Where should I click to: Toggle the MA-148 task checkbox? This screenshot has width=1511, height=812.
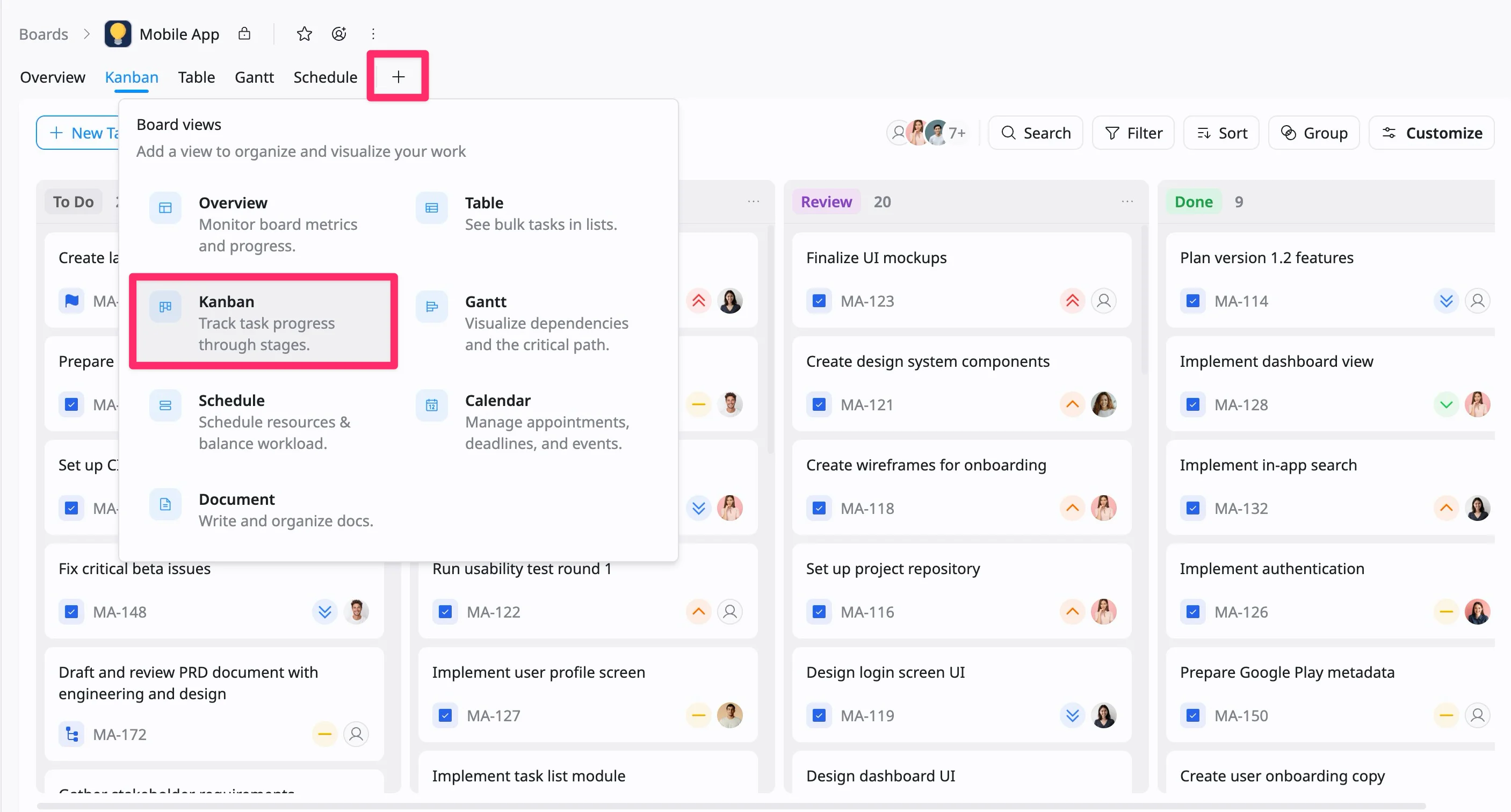point(71,612)
